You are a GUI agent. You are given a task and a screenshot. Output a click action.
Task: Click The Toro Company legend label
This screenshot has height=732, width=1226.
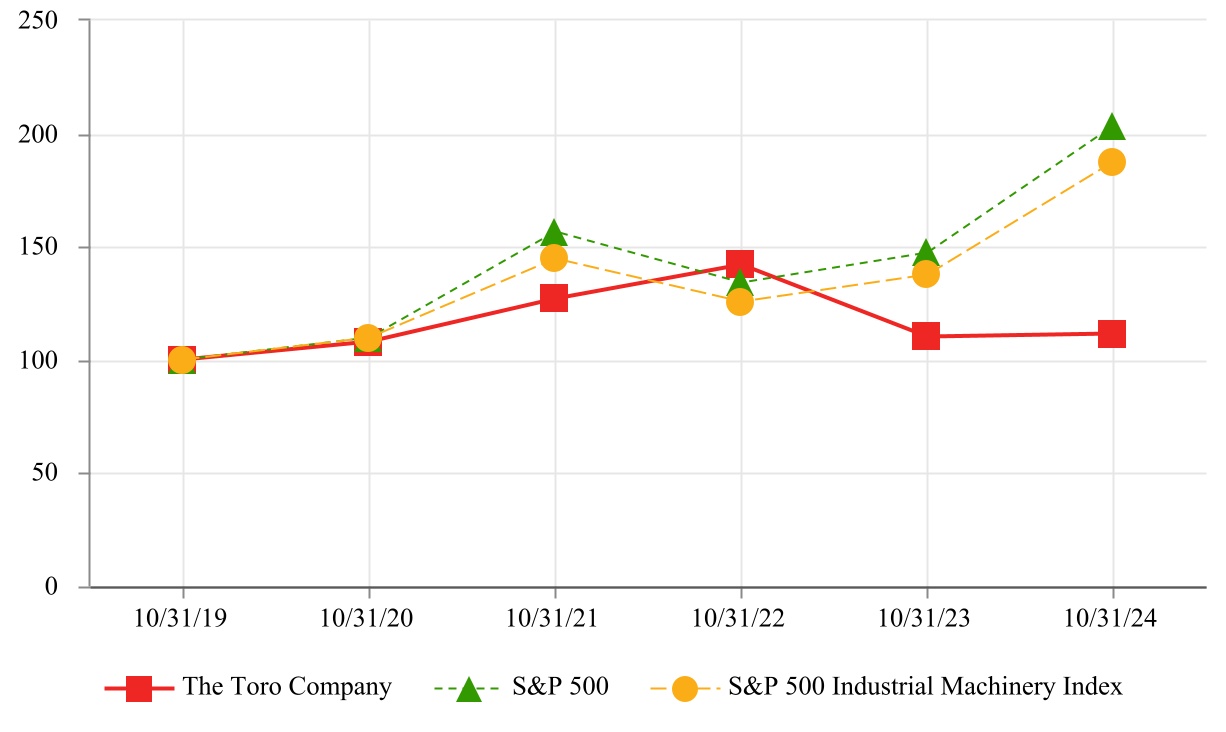[x=287, y=687]
